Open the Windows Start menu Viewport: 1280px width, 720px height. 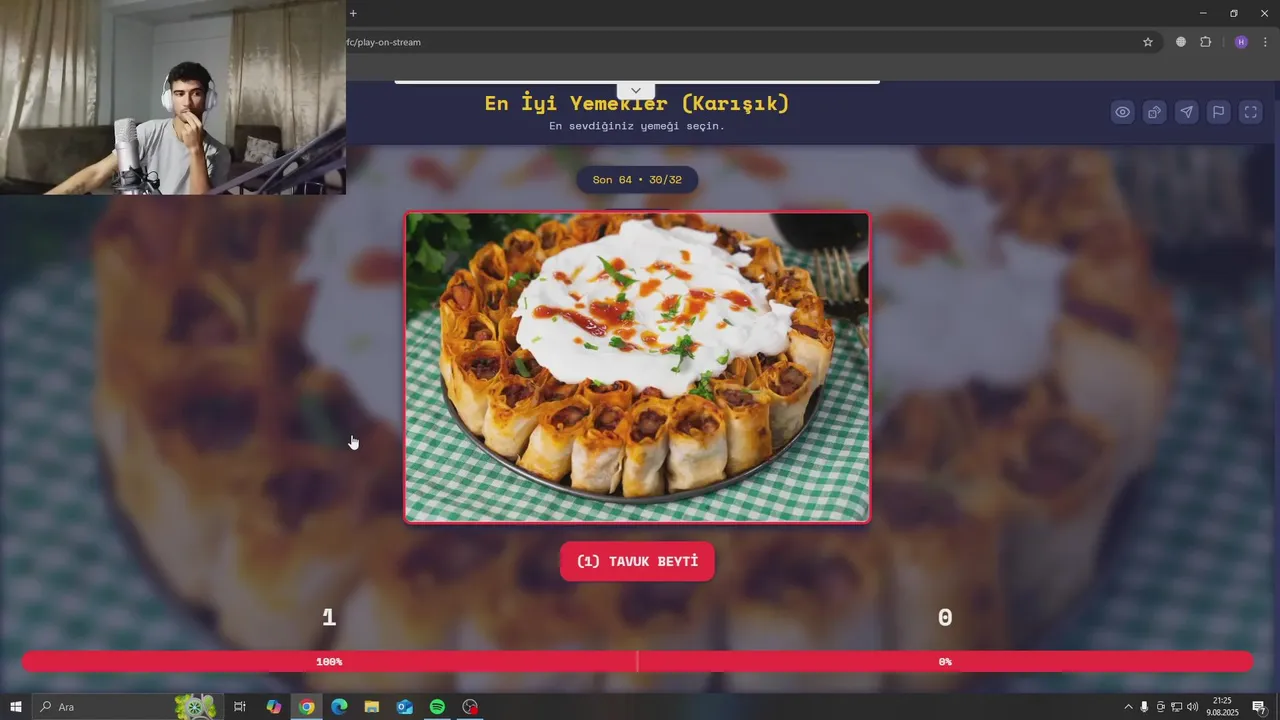[x=16, y=707]
